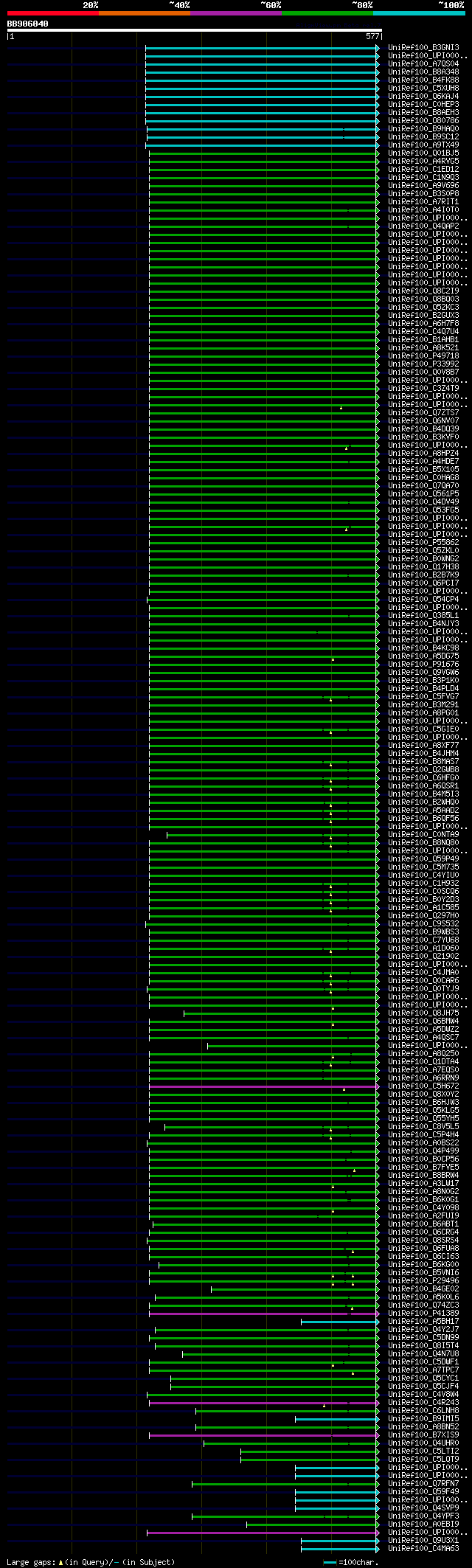Click the magenta alignment bar for UniRef100_P41389

click(x=264, y=1314)
